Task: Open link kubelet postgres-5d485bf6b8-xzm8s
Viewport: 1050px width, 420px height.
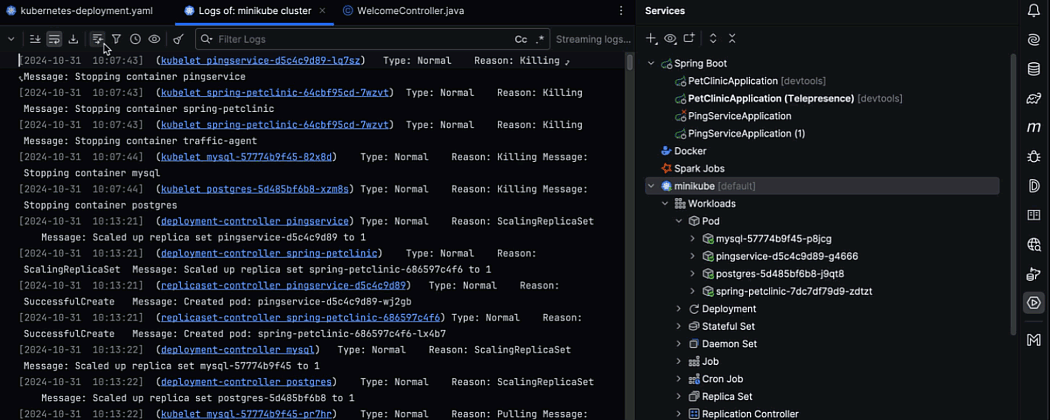Action: point(254,189)
